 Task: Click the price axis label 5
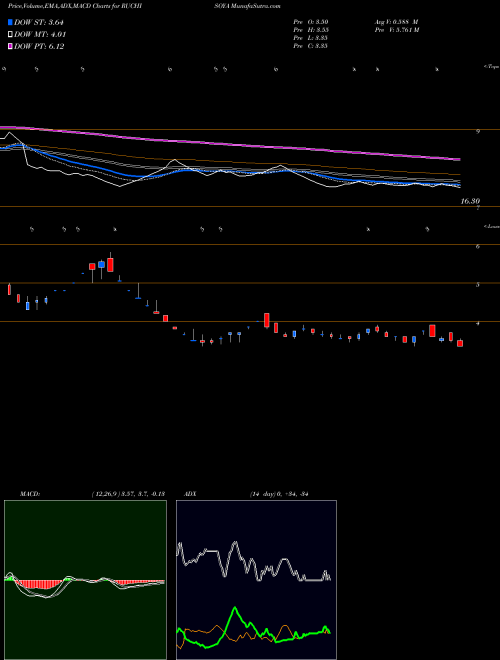[x=478, y=285]
